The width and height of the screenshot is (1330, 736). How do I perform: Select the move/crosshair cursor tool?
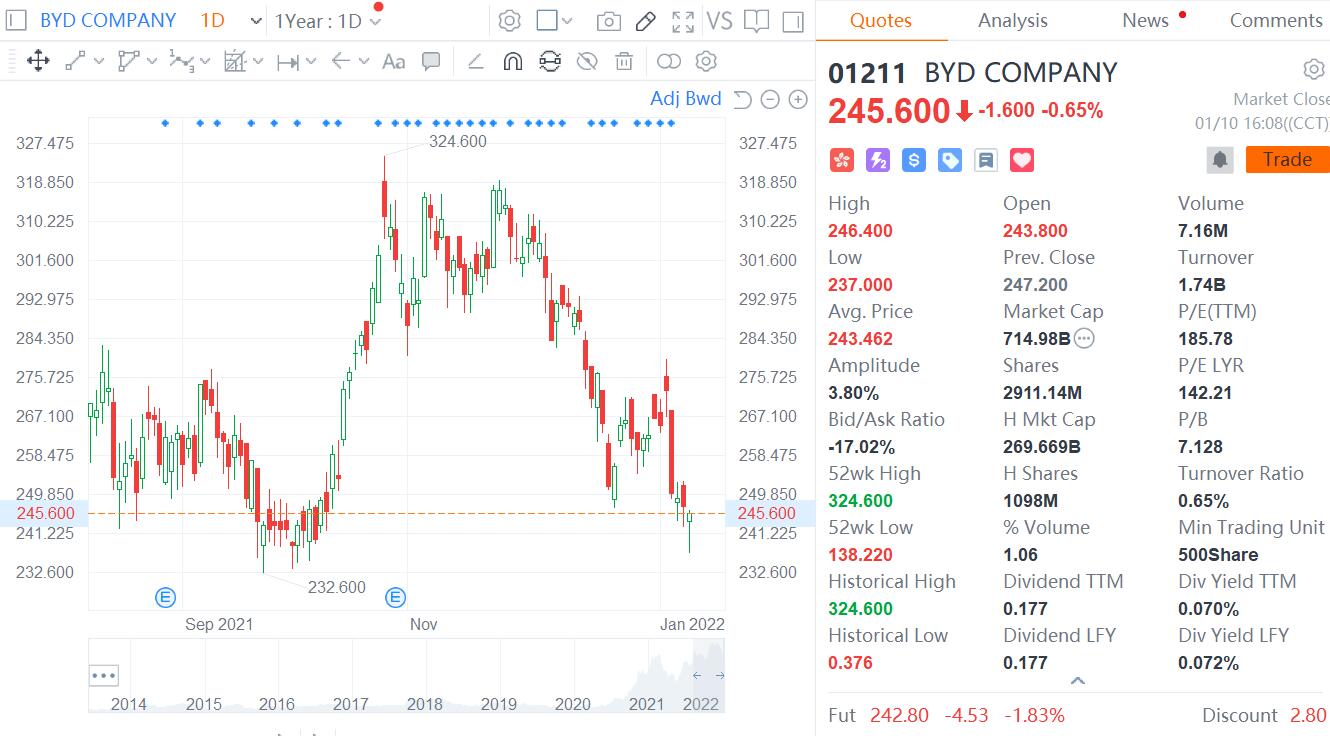point(38,62)
